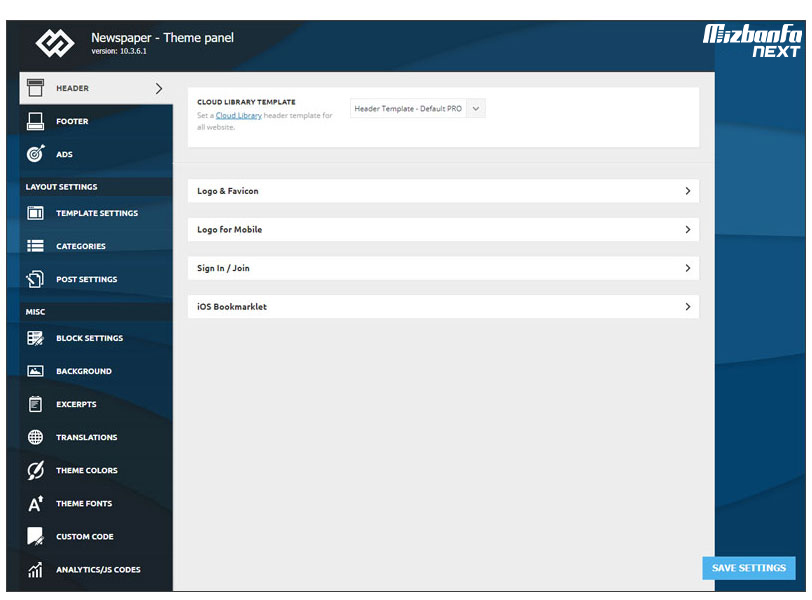Open the Footer menu item
This screenshot has width=812, height=600.
[x=96, y=121]
